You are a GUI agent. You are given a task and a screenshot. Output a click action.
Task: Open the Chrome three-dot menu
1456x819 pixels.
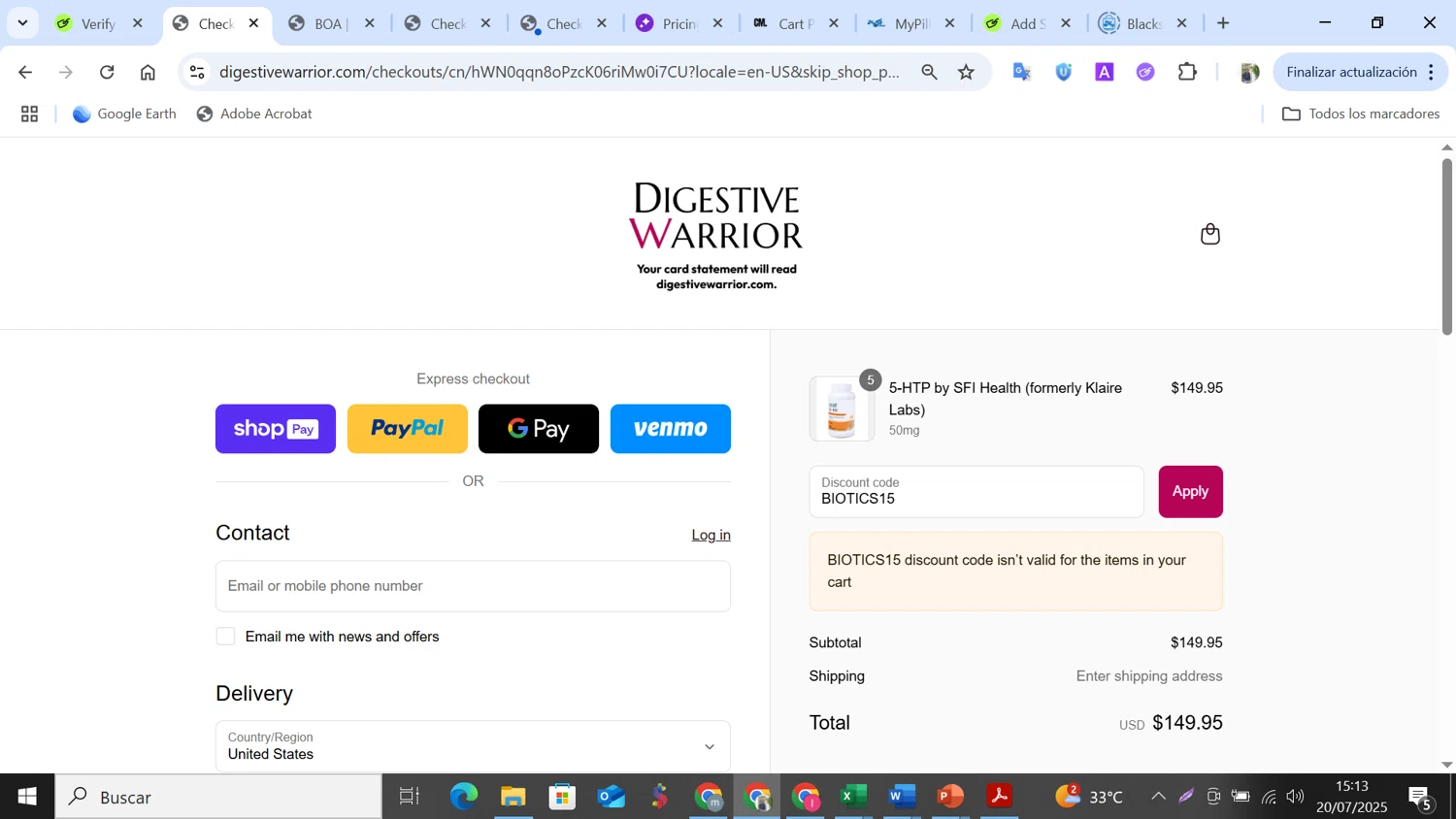point(1432,72)
